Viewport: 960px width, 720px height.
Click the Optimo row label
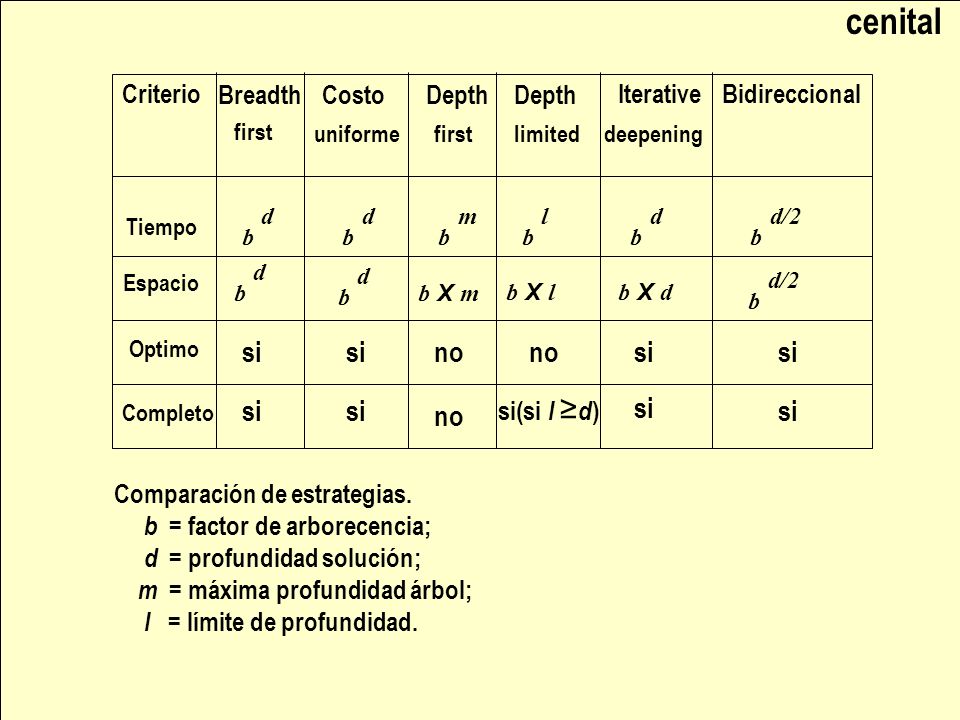coord(163,349)
